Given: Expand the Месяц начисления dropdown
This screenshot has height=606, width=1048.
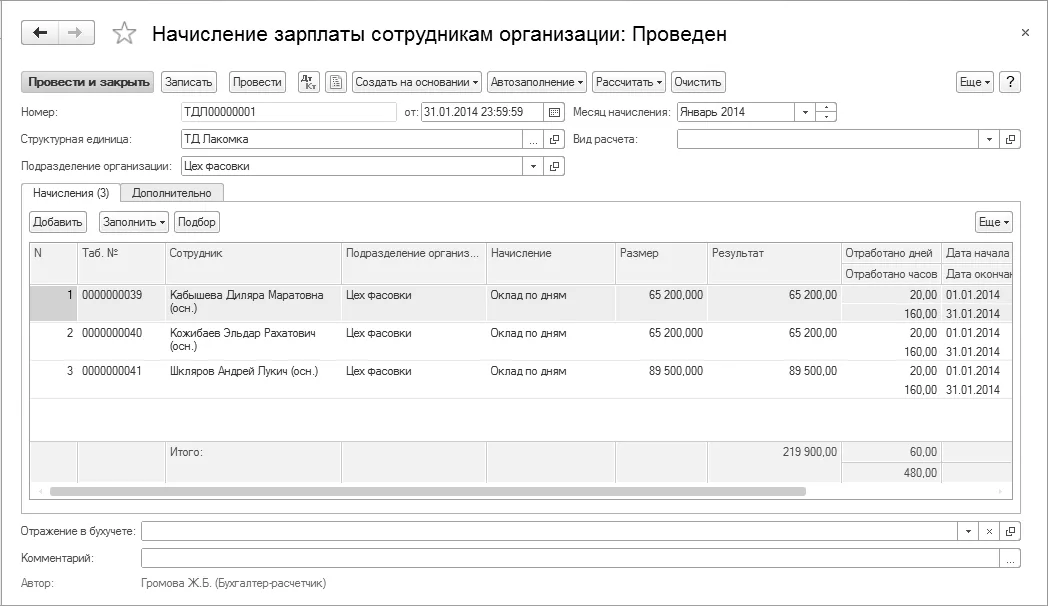Looking at the screenshot, I should [805, 112].
